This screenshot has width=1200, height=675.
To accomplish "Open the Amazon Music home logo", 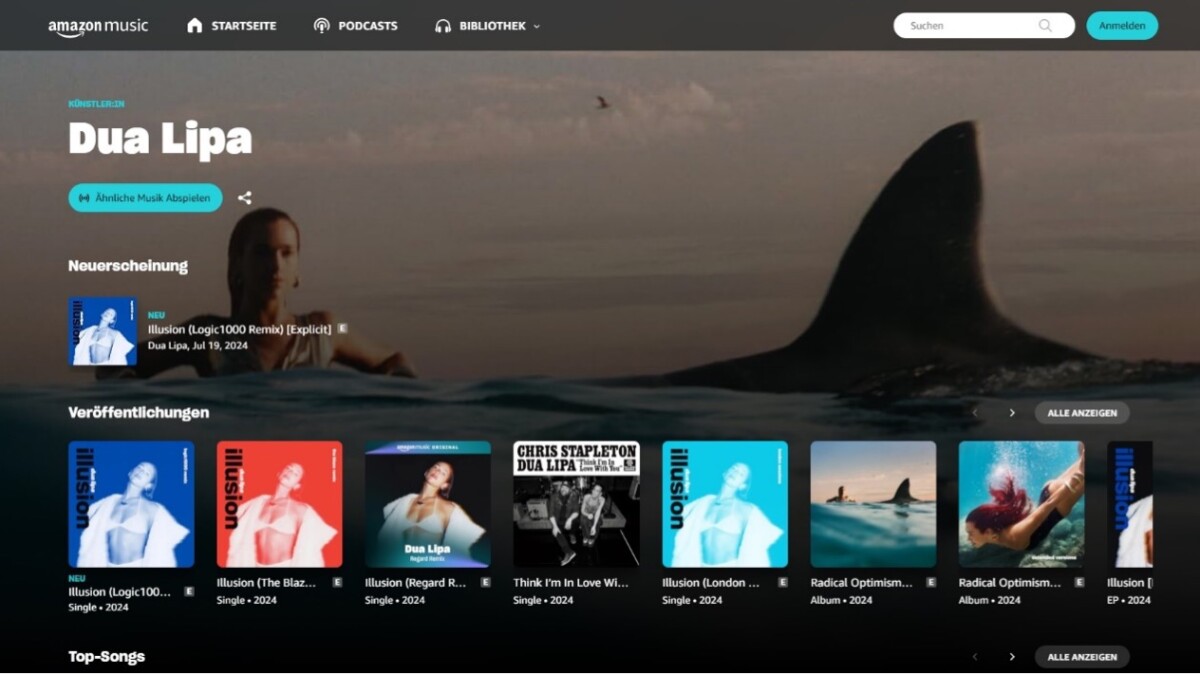I will point(97,25).
